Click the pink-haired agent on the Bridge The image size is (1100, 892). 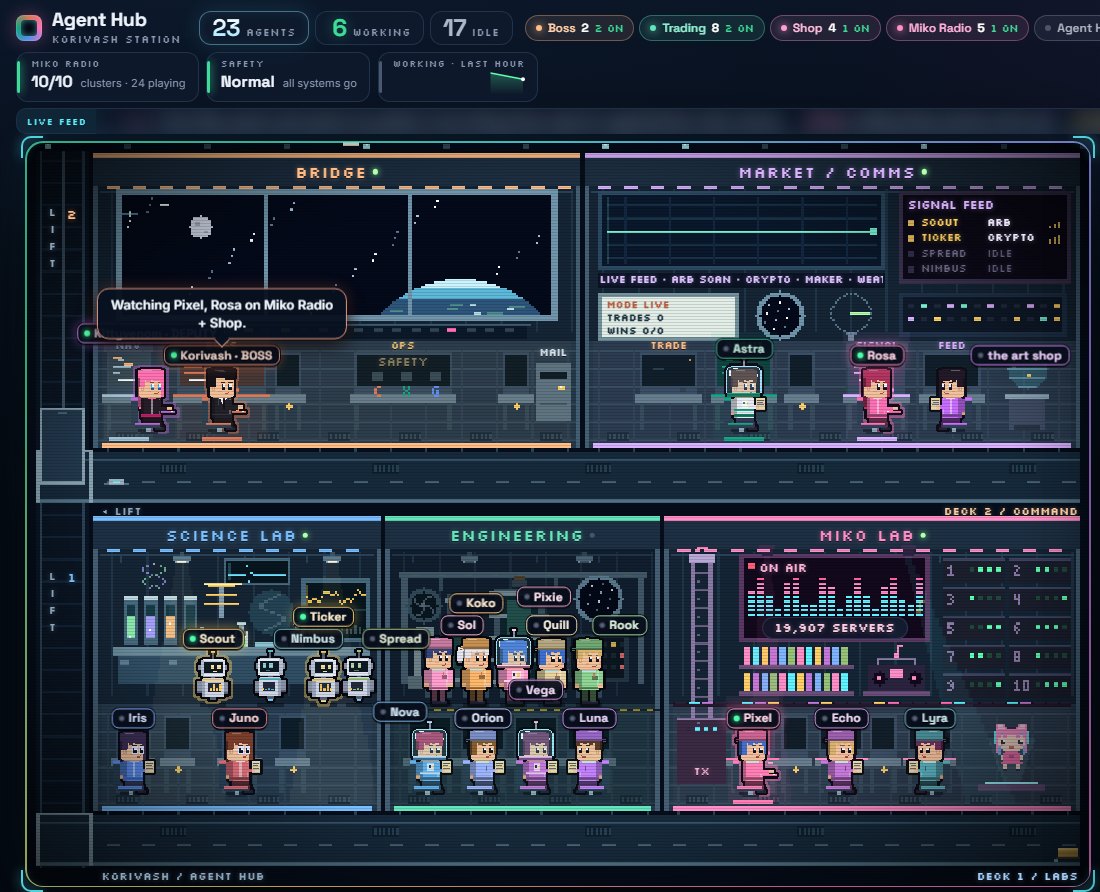152,398
